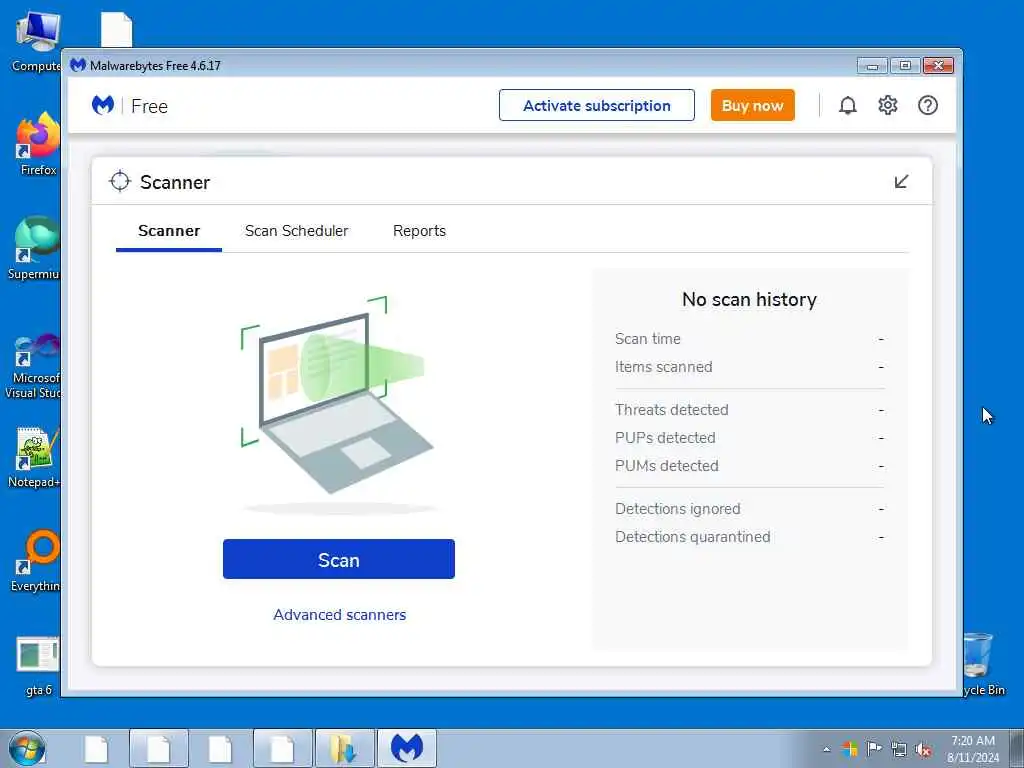Click the colorful tray icon beside the flag
This screenshot has width=1024, height=768.
tap(850, 748)
